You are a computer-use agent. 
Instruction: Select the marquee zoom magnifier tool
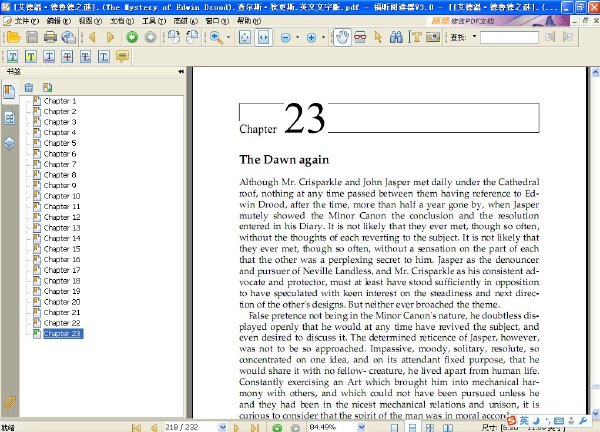(216, 37)
